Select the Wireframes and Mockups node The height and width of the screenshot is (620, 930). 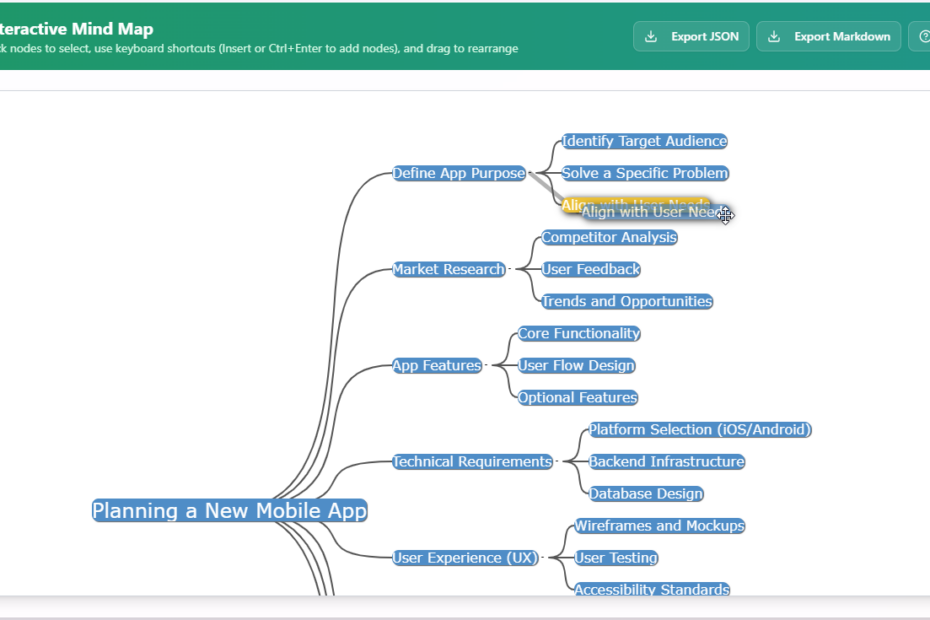click(x=659, y=526)
